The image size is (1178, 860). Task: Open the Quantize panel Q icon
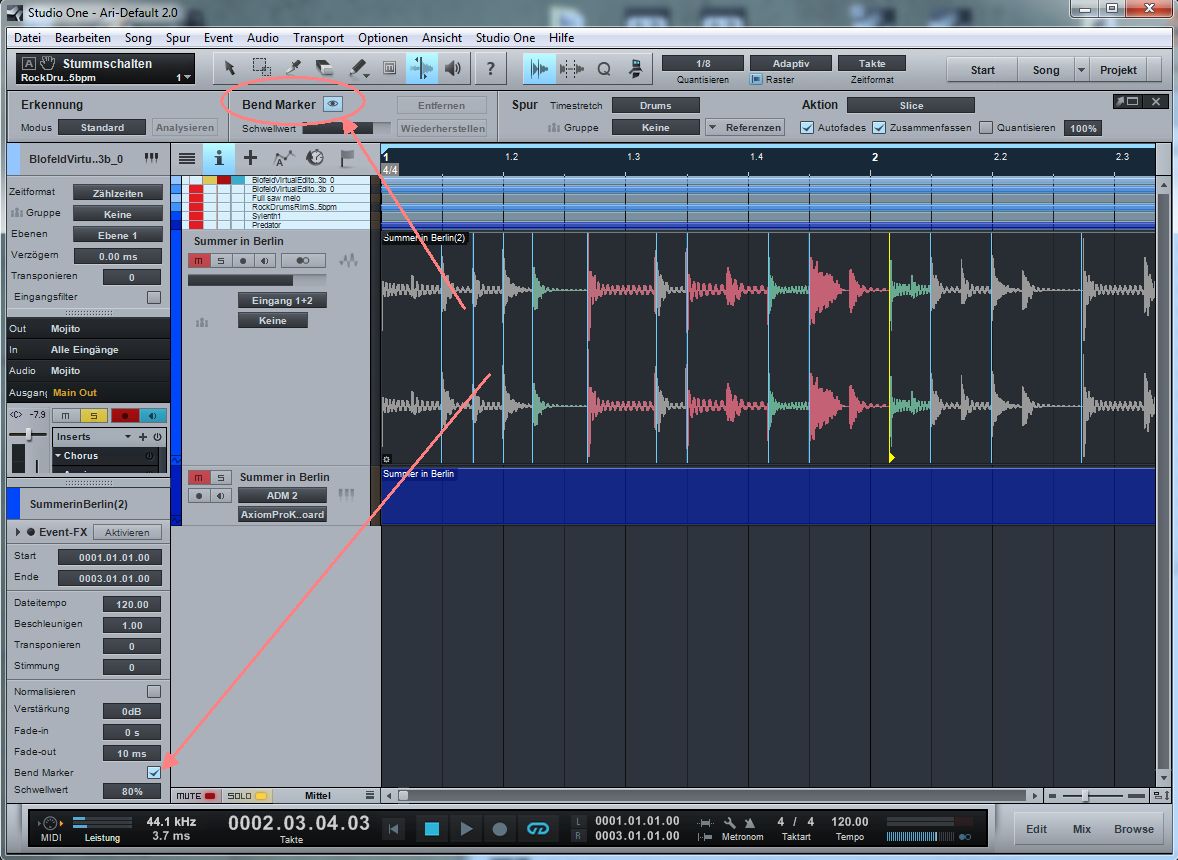[x=603, y=69]
